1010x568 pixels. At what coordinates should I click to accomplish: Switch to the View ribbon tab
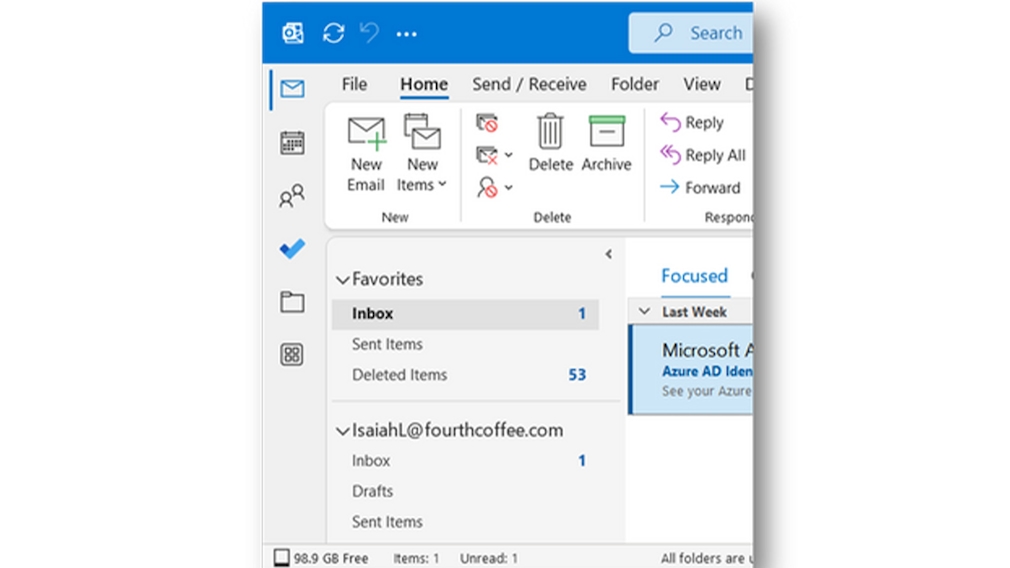pos(702,84)
